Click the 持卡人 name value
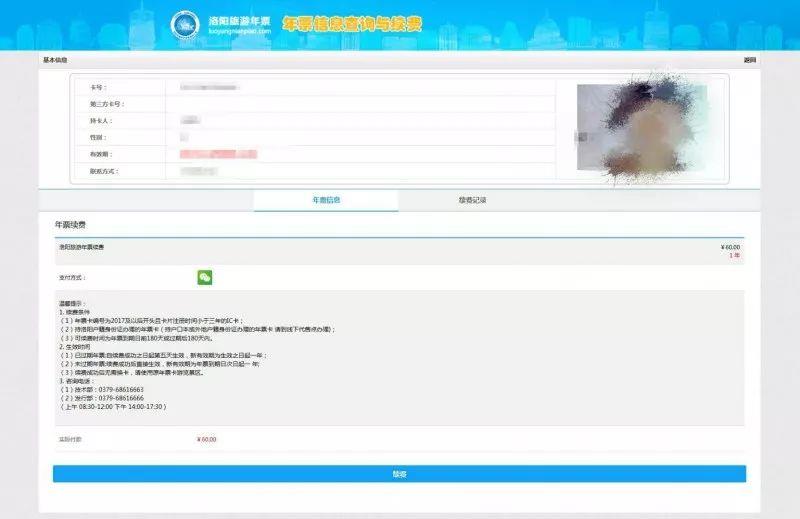 (x=189, y=121)
